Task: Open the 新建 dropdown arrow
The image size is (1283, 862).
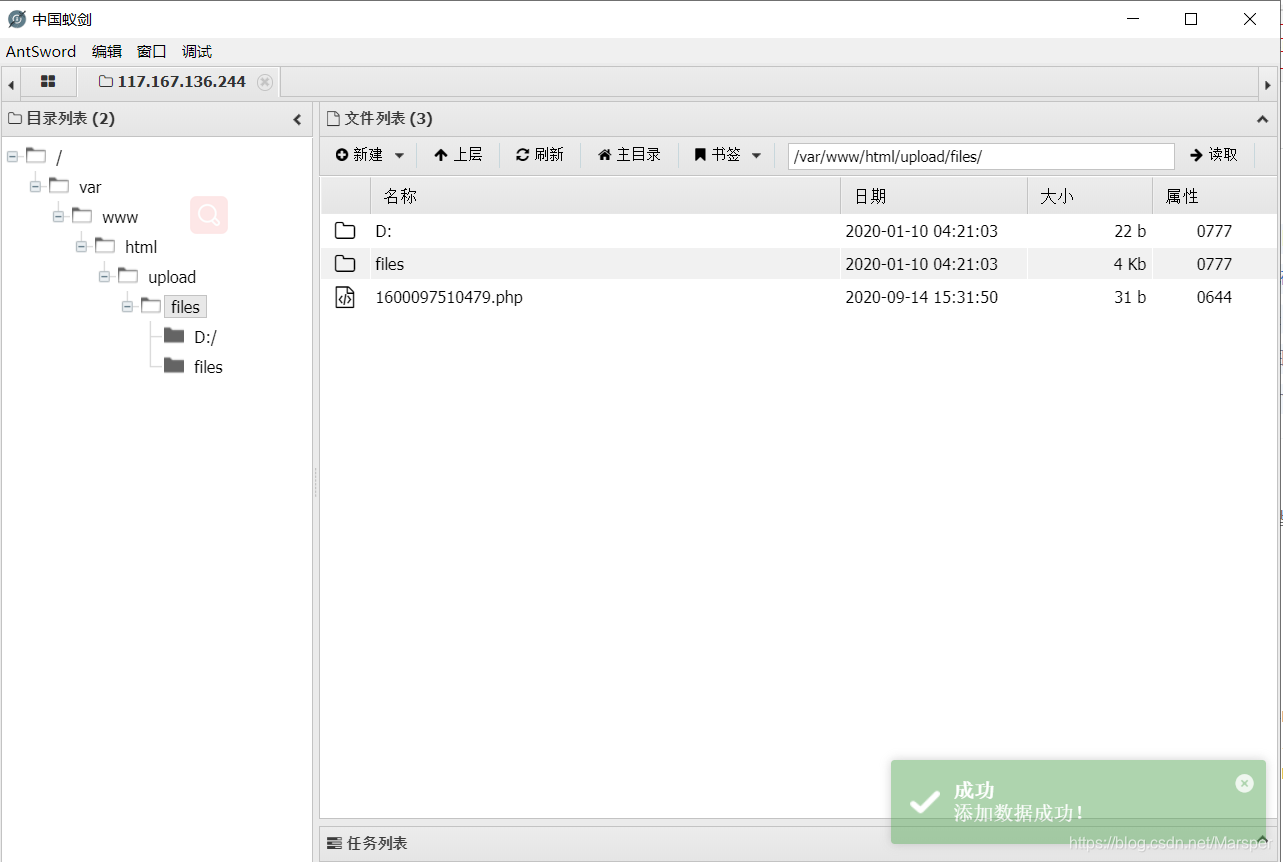Action: click(x=399, y=156)
